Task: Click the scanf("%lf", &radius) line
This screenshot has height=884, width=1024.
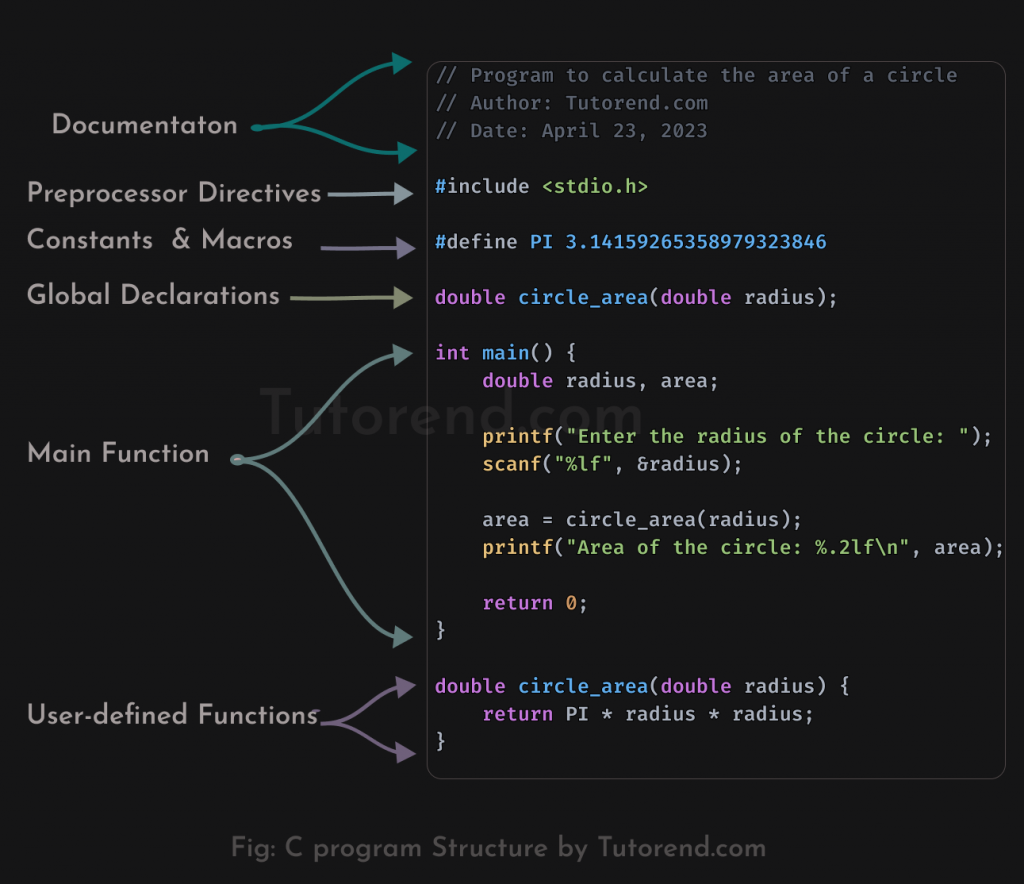Action: (x=612, y=464)
